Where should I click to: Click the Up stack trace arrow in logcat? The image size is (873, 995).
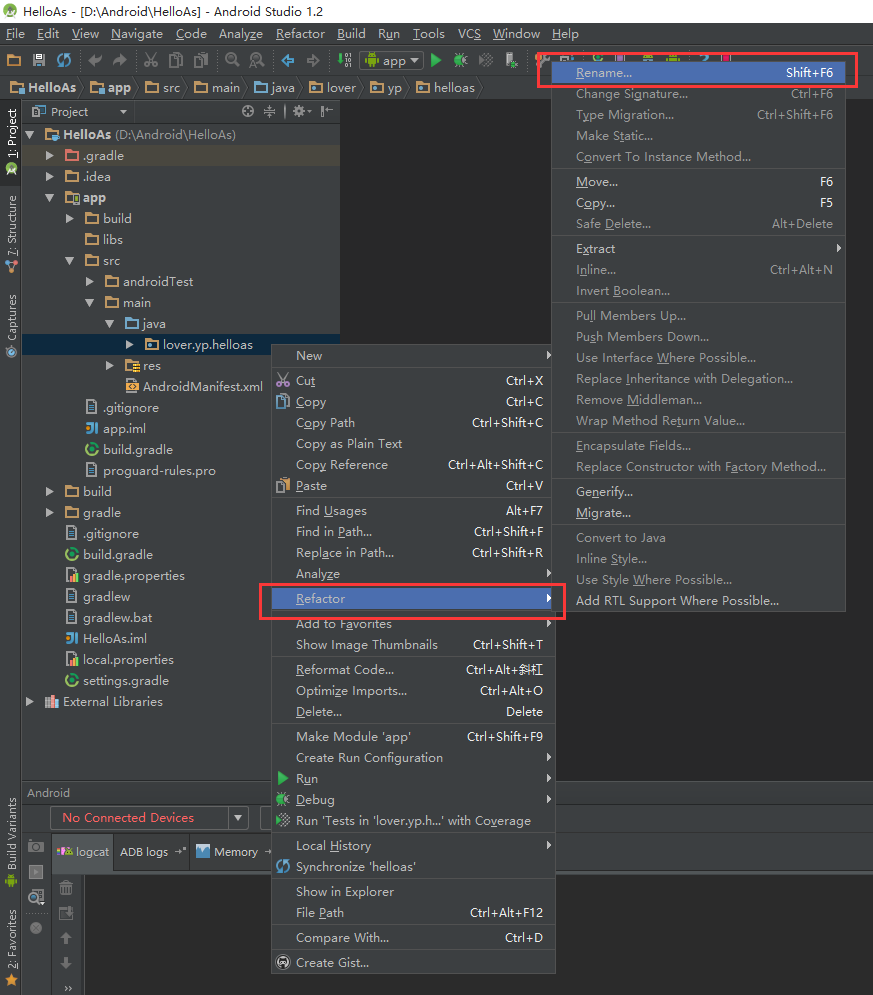[x=66, y=938]
